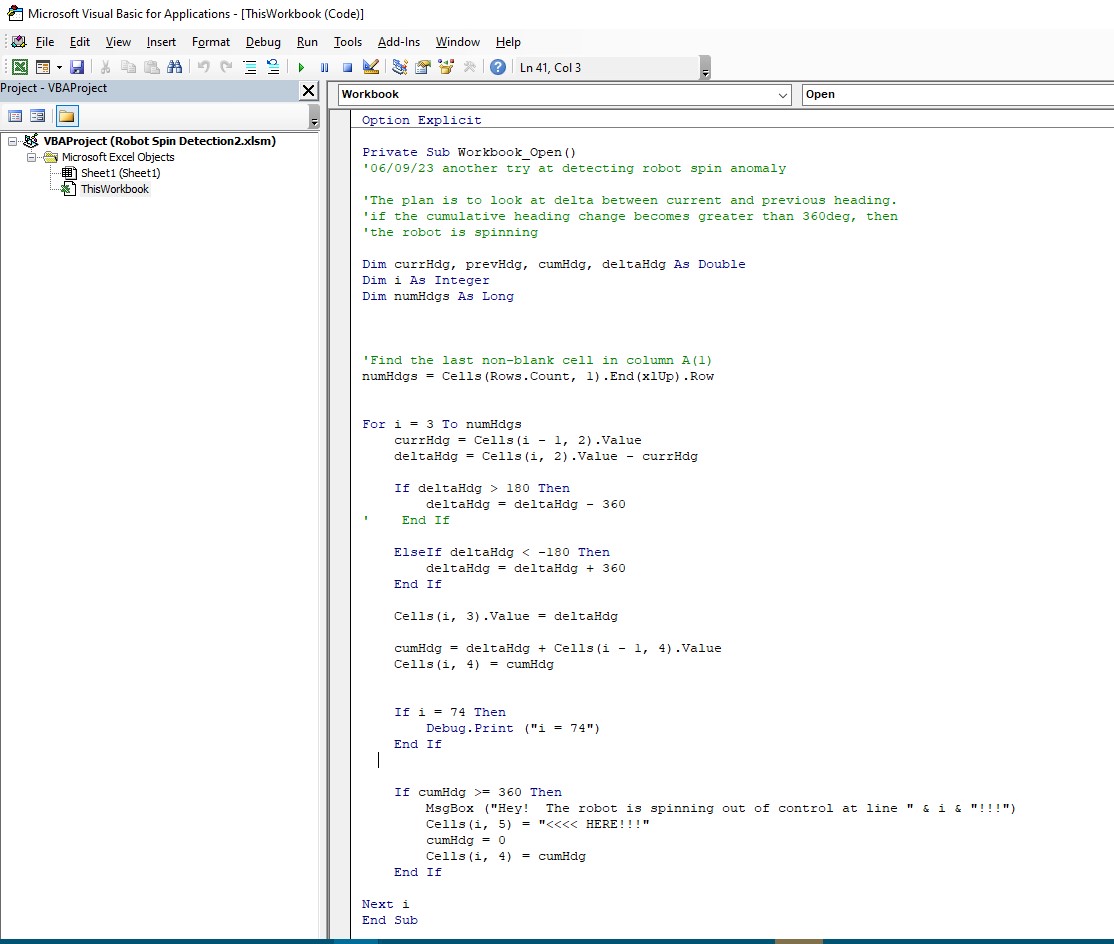The width and height of the screenshot is (1114, 944).
Task: Collapse Microsoft Excel Objects folder
Action: click(x=31, y=157)
